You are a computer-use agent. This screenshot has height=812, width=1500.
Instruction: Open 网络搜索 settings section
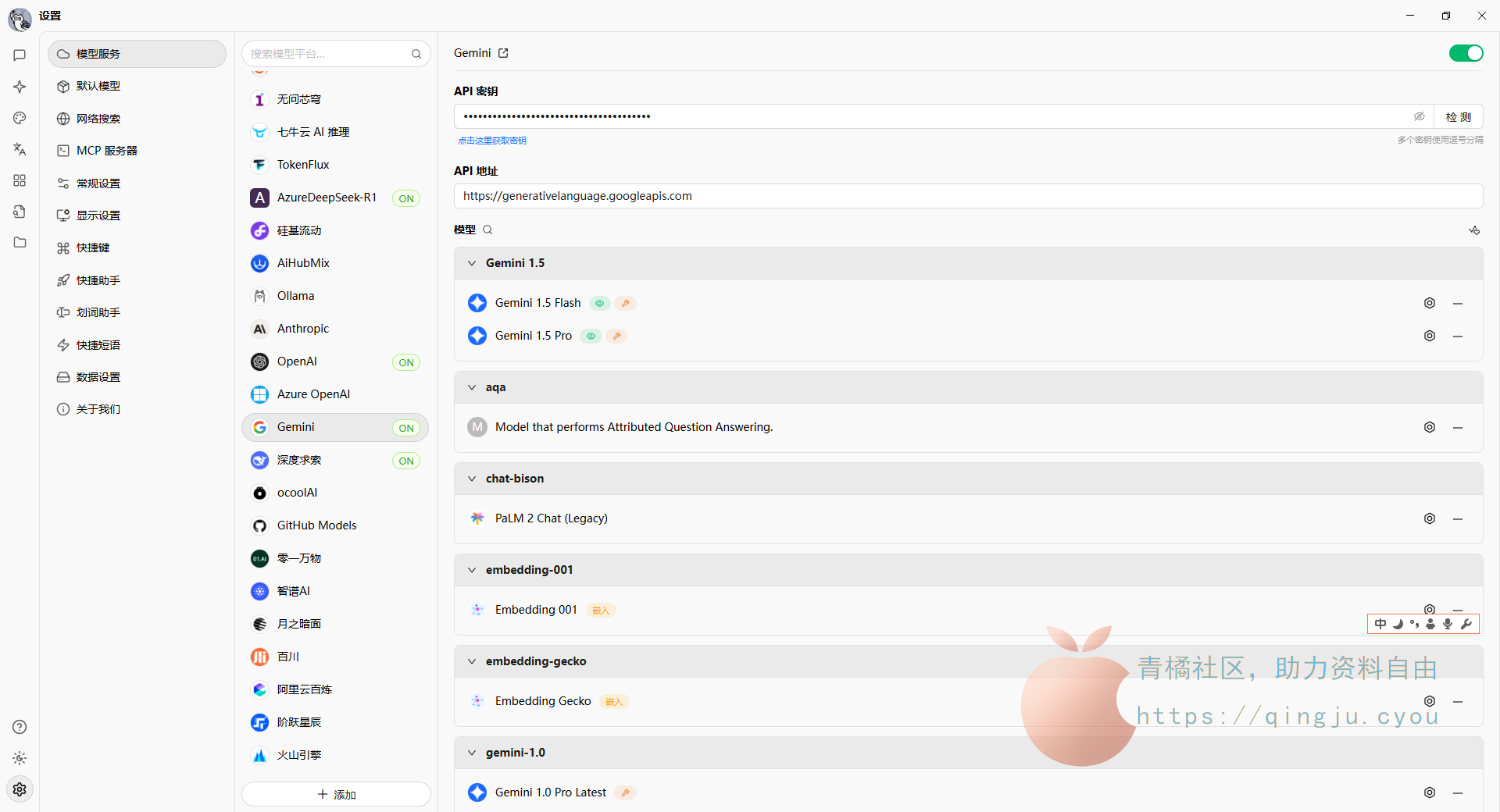(x=137, y=119)
